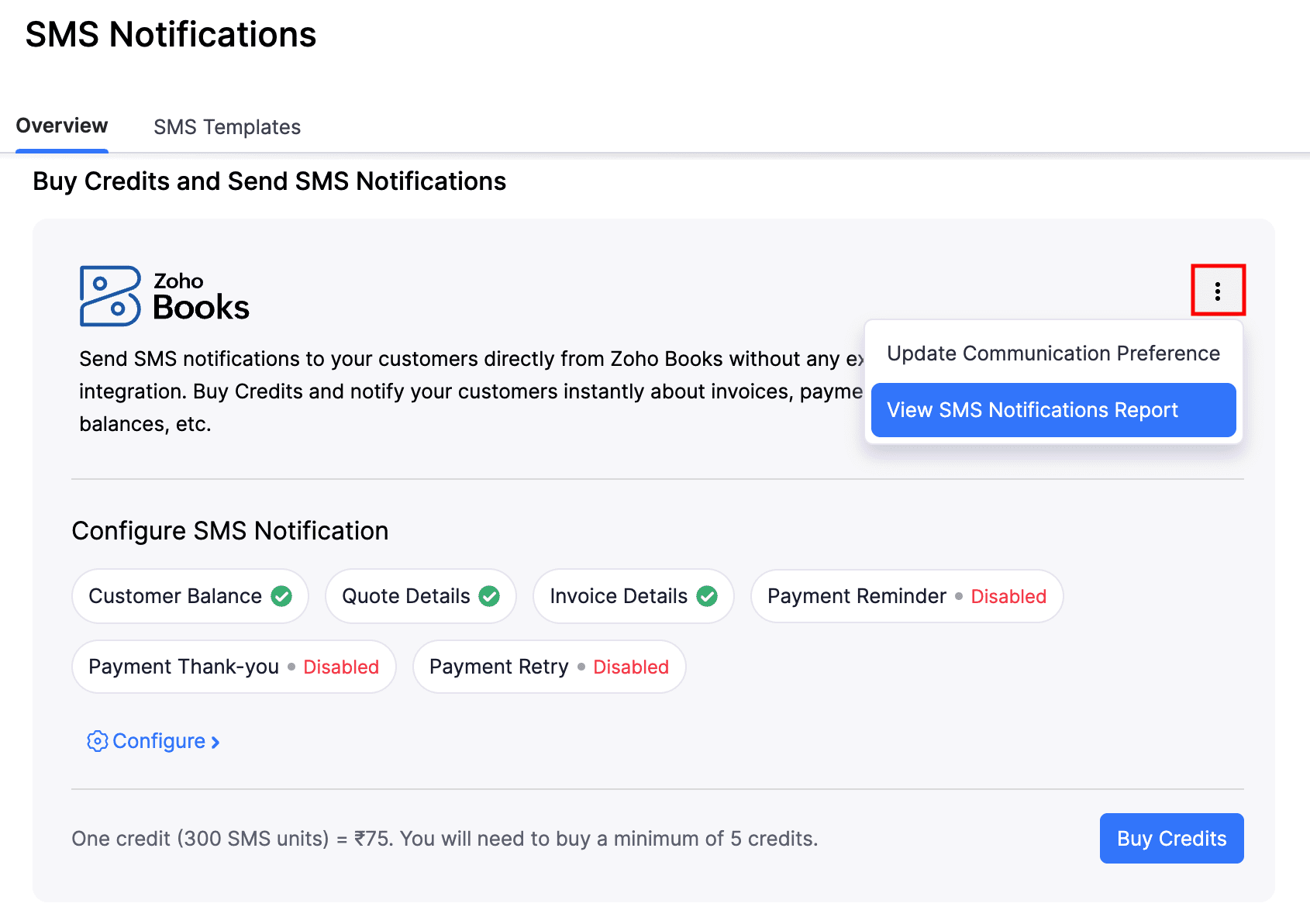Select the Overview tab
This screenshot has width=1310, height=924.
[61, 125]
